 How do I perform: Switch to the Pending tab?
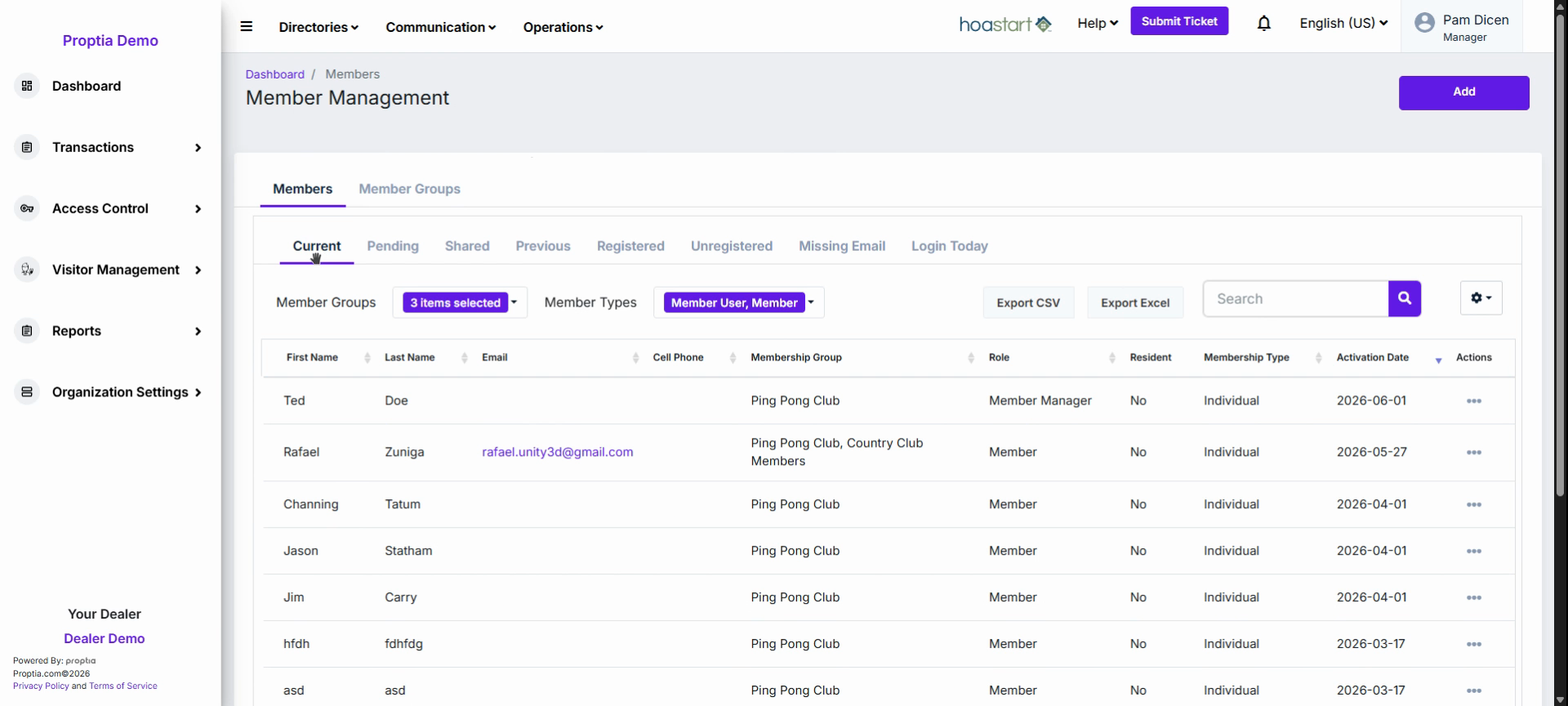393,246
